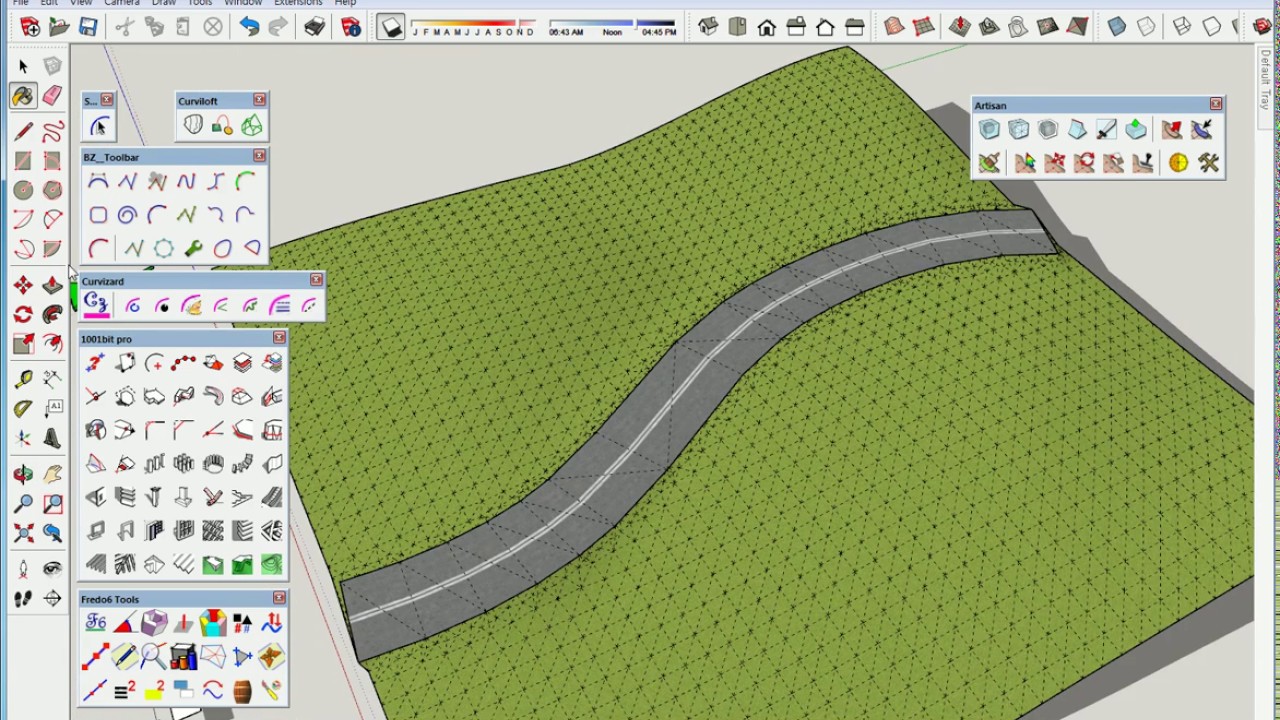Click the Extension Warehouse icon

1262,27
